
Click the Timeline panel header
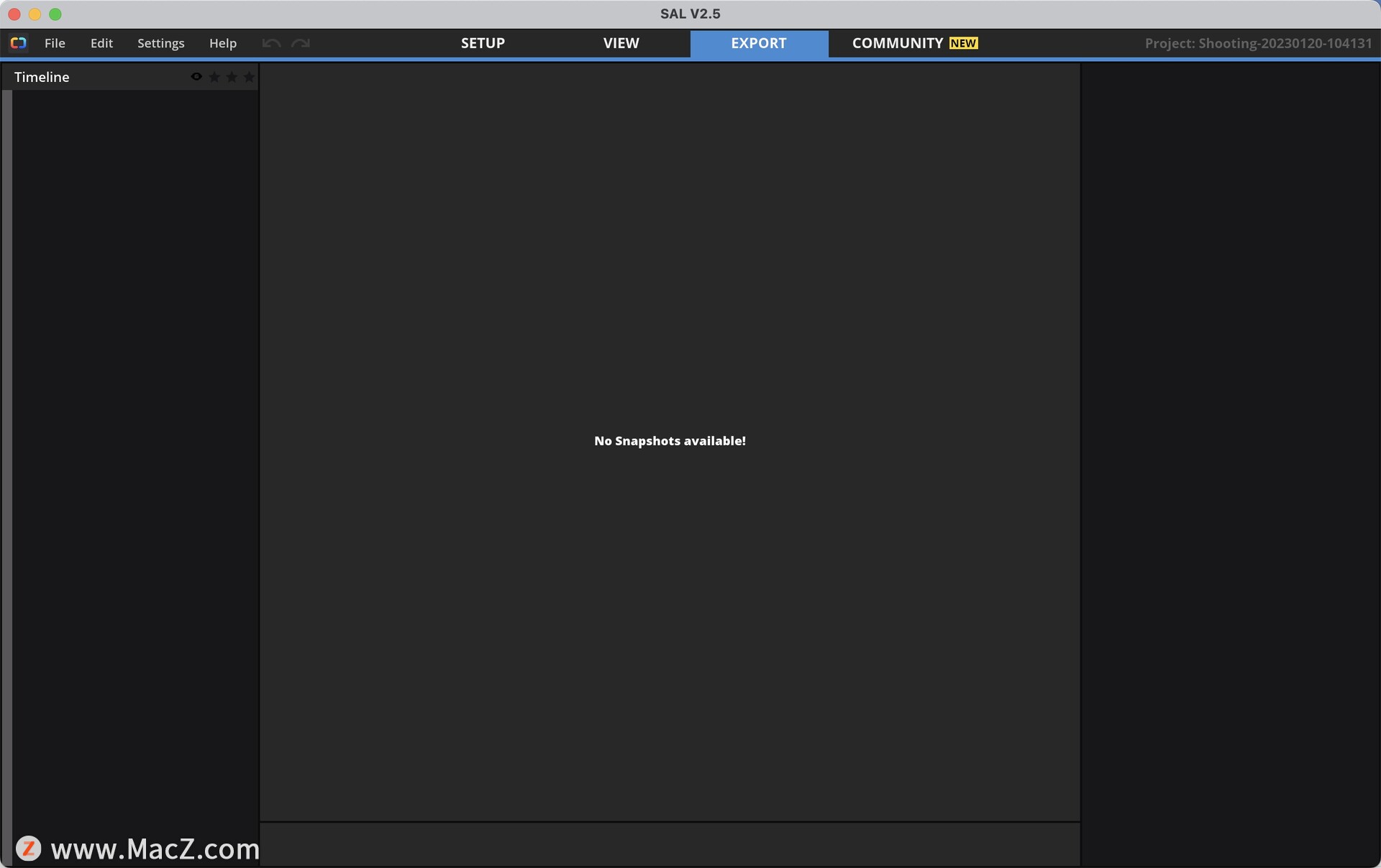(x=42, y=77)
